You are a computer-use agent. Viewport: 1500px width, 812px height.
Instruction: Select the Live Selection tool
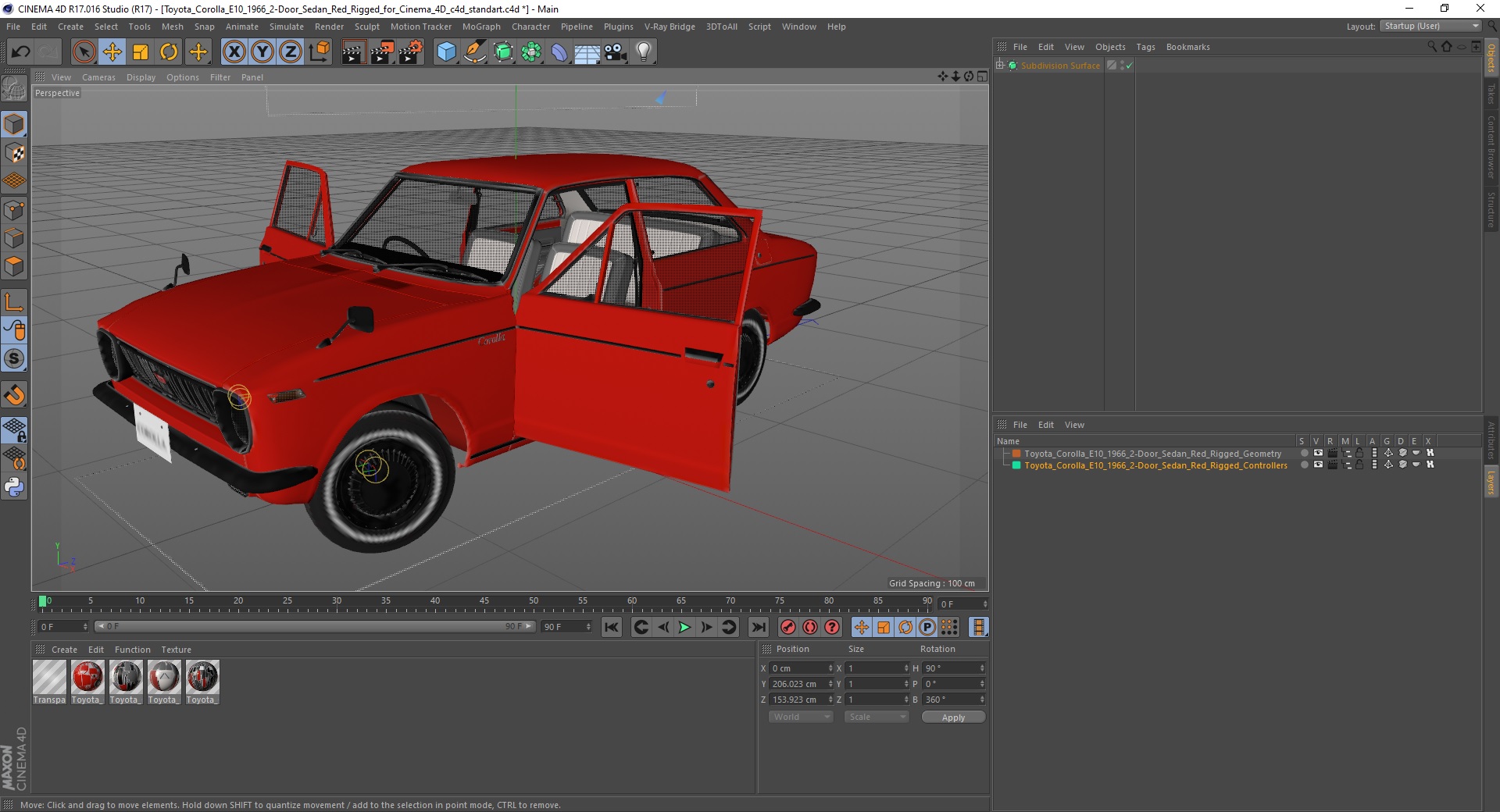pos(84,52)
